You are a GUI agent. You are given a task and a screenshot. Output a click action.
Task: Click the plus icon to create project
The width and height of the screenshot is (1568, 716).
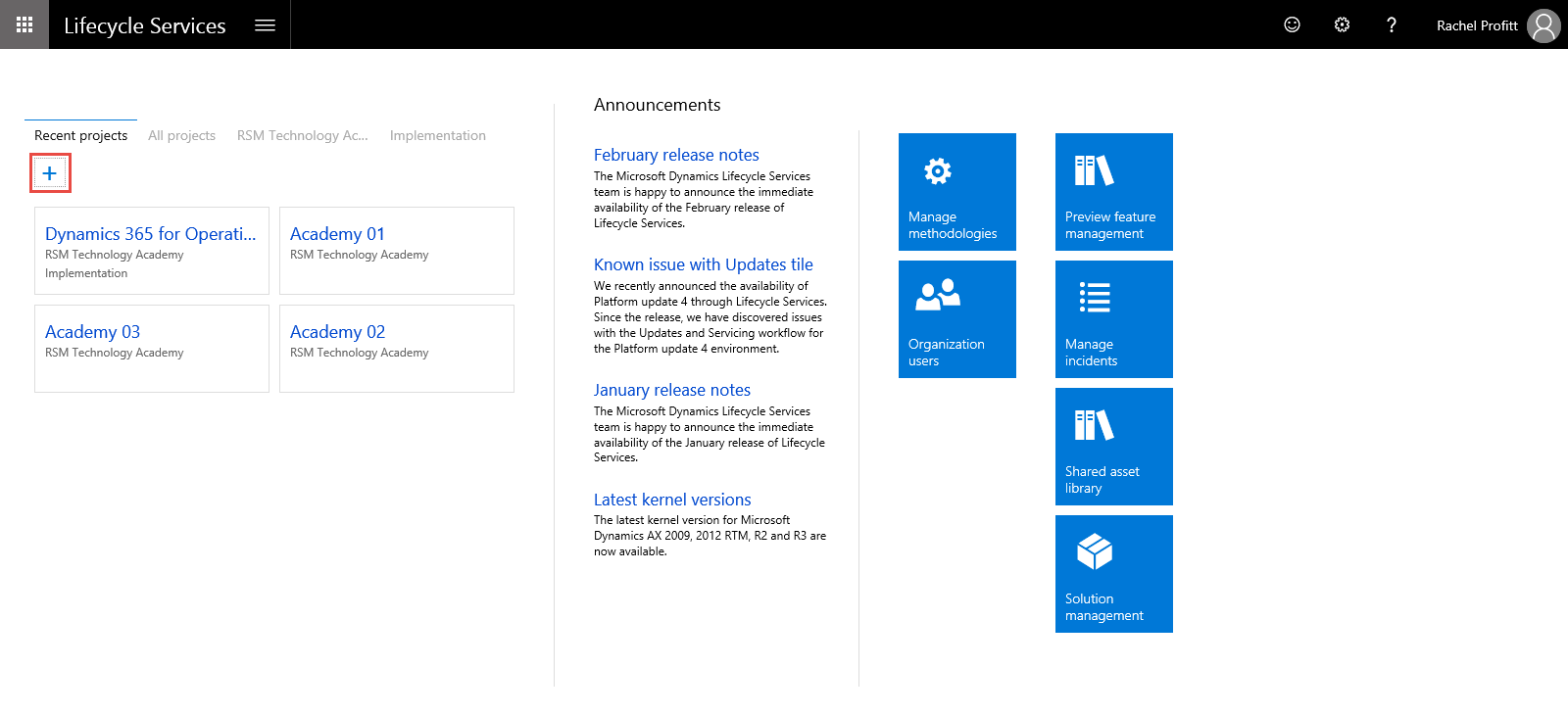[x=50, y=173]
